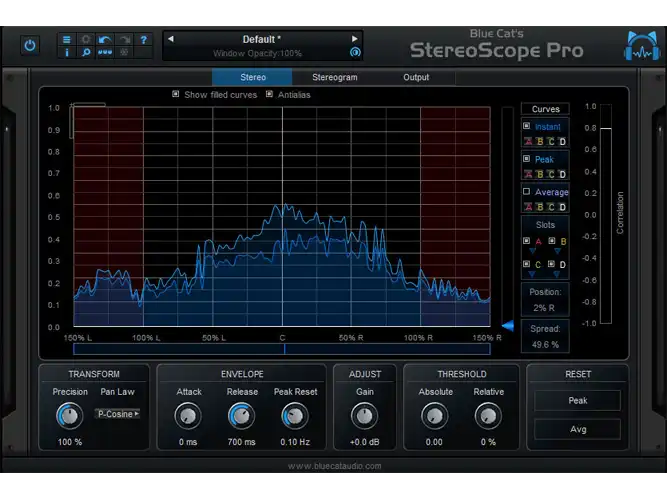Click the Reset Peak button

578,400
